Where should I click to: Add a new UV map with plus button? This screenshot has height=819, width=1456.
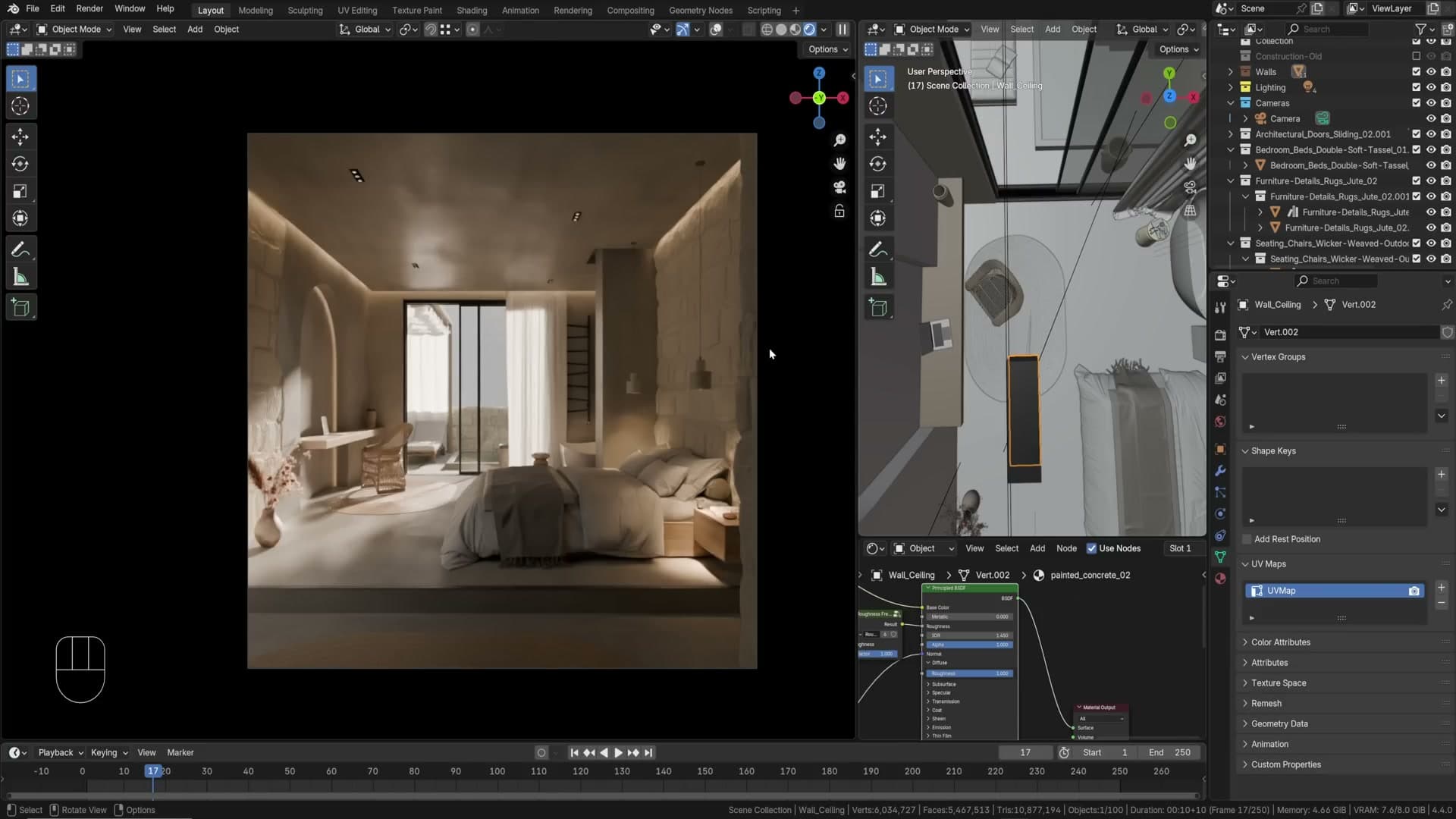(x=1441, y=588)
